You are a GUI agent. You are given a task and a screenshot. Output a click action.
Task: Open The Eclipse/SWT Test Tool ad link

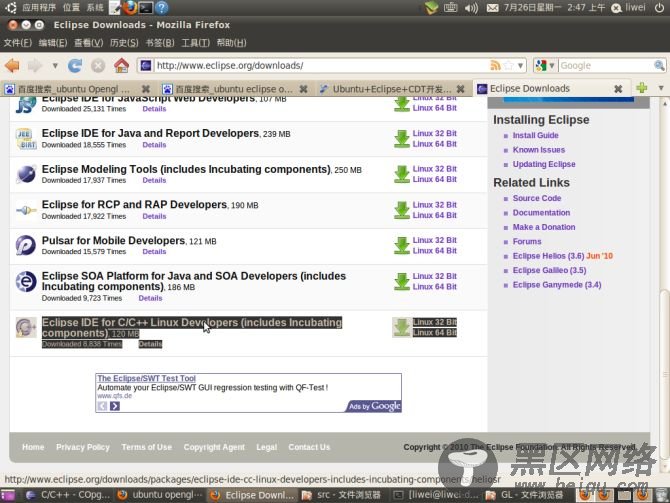click(x=147, y=378)
